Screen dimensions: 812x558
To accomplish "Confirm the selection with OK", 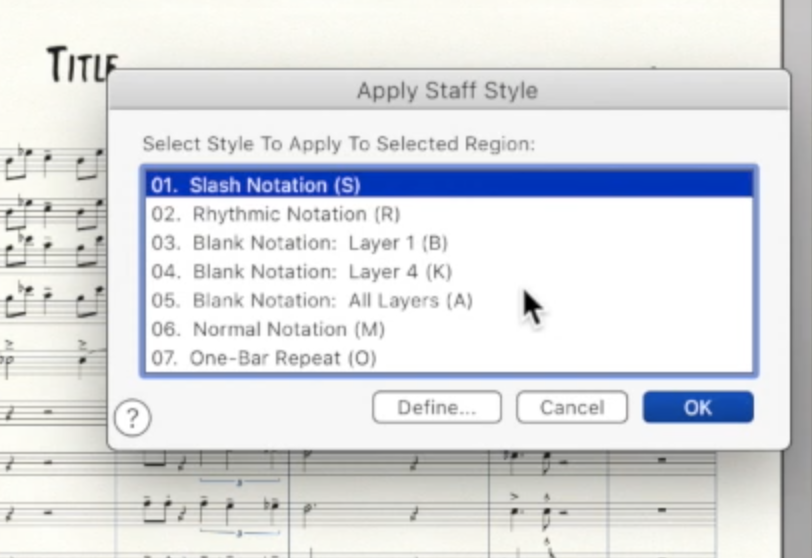I will pos(698,407).
